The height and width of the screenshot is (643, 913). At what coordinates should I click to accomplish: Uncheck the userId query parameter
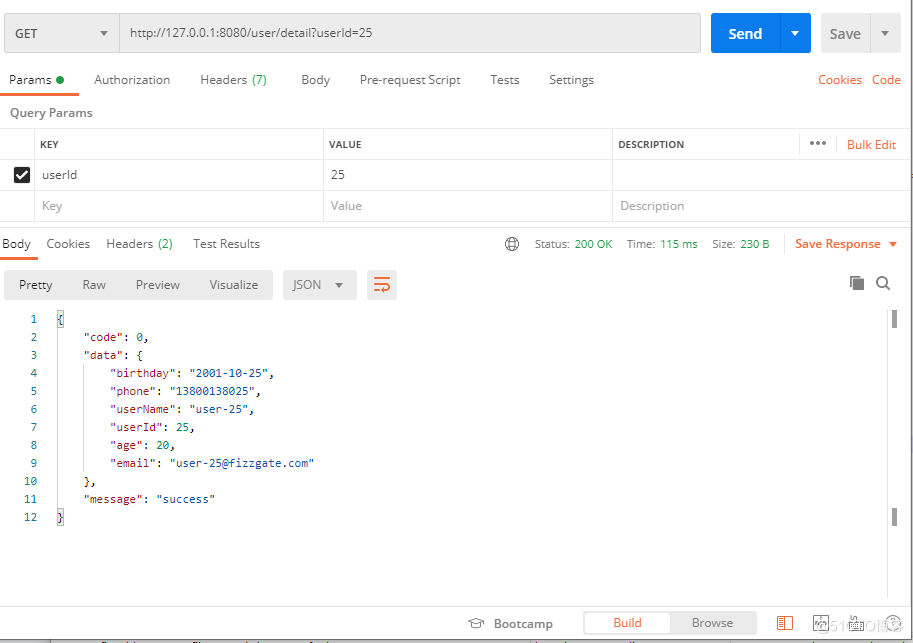coord(21,174)
